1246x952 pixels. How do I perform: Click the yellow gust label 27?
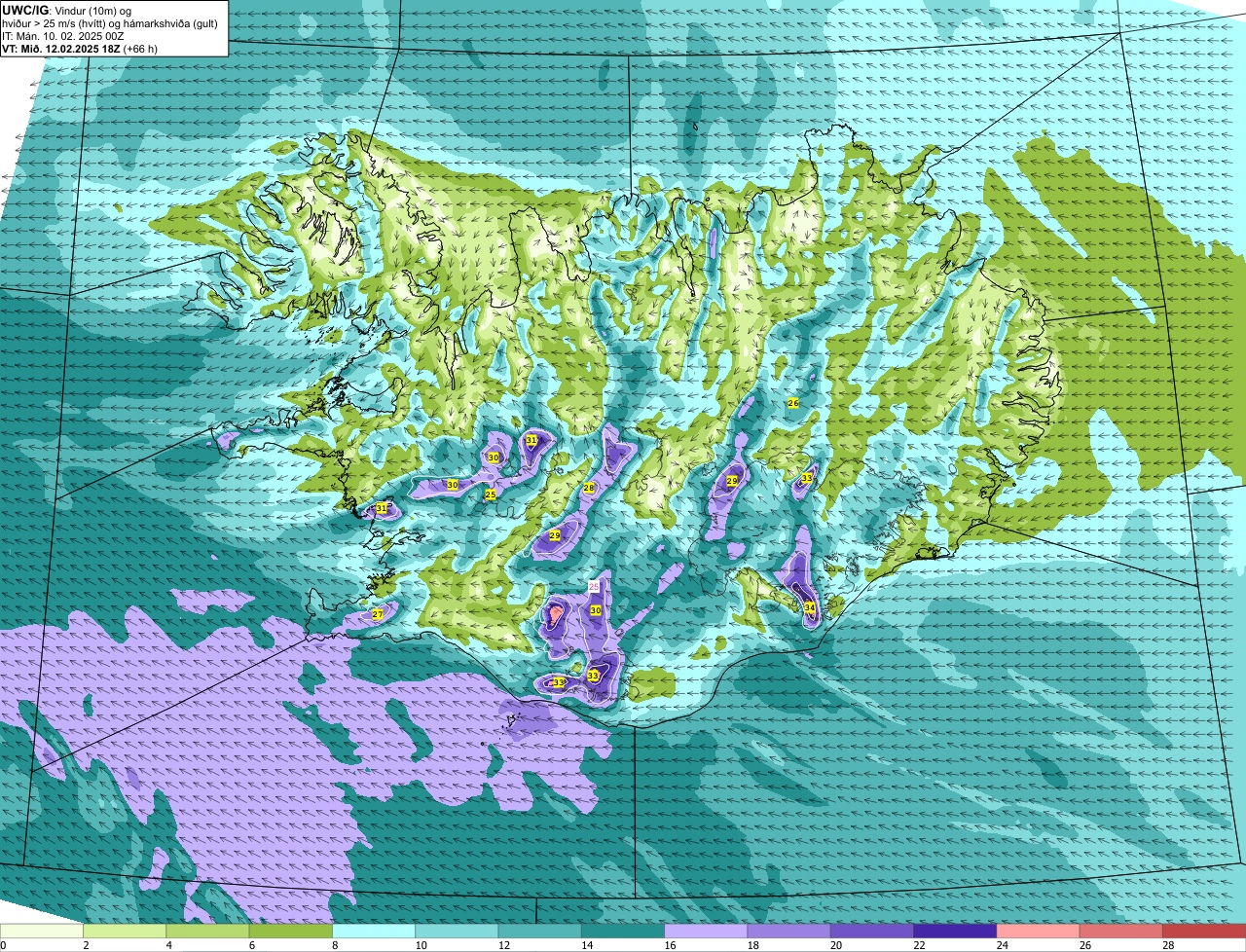[378, 614]
